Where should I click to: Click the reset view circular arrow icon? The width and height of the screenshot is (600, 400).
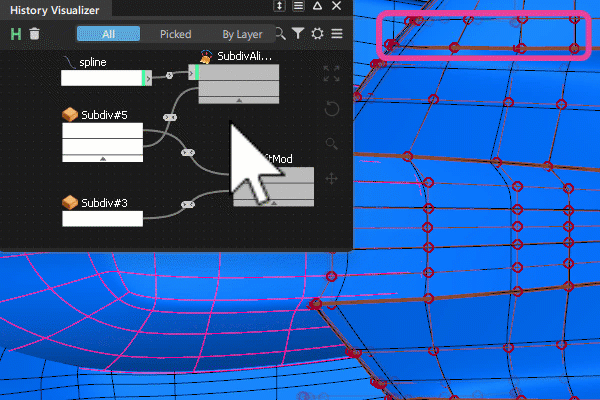point(332,109)
